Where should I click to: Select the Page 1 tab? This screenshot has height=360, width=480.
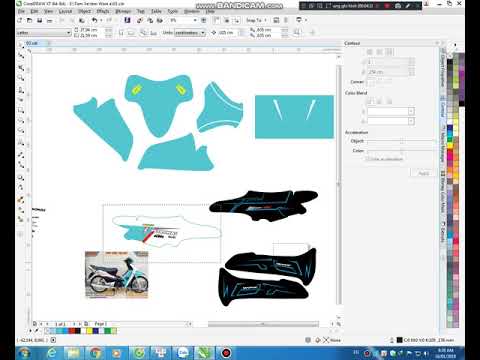100,324
